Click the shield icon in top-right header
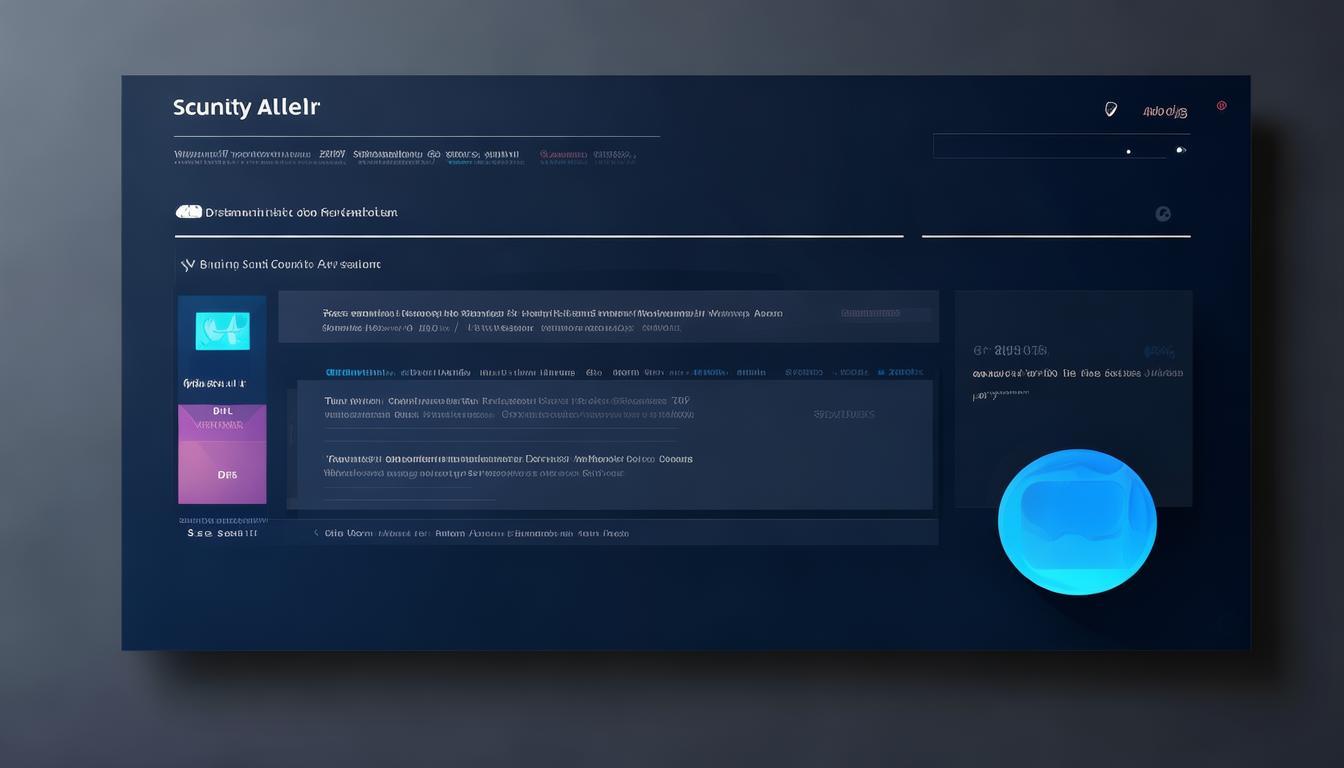 (1110, 110)
